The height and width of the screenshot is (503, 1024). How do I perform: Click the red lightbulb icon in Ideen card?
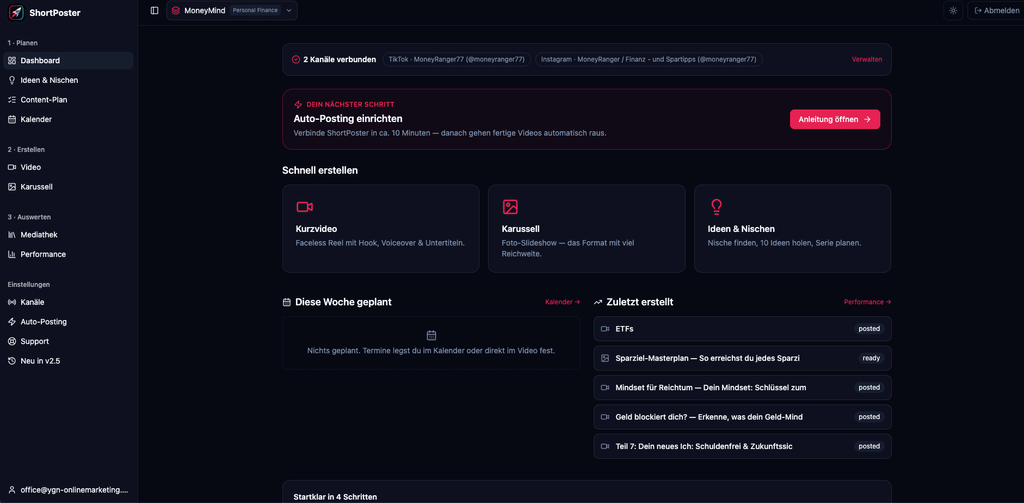[716, 207]
